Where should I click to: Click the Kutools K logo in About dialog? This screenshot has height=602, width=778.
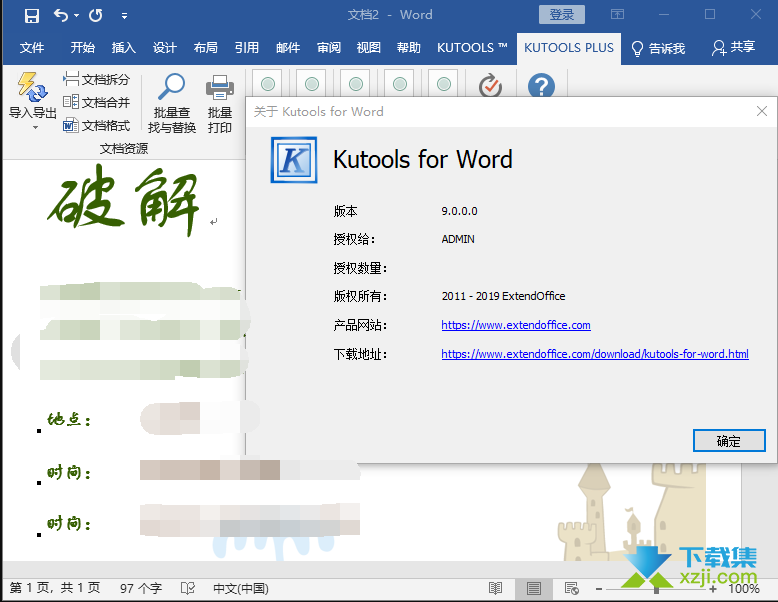(294, 160)
